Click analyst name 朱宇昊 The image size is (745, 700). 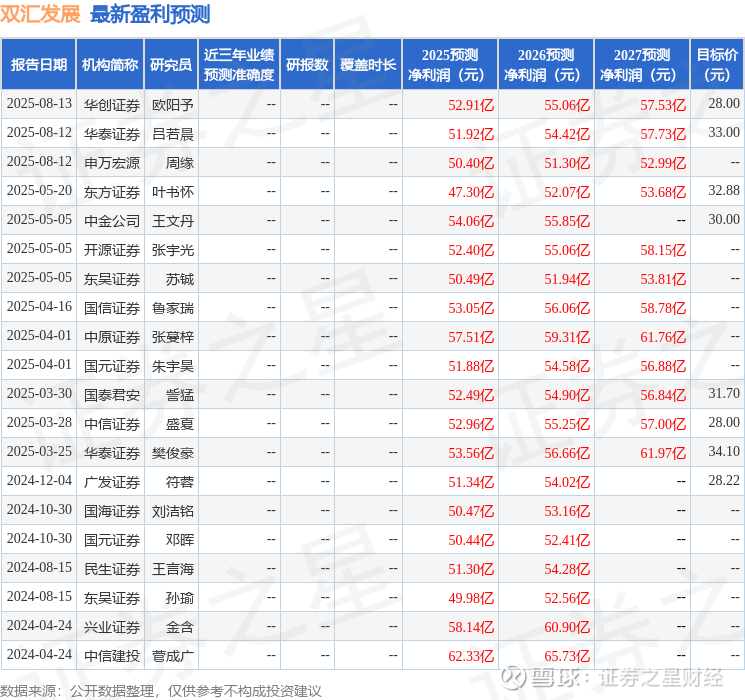(x=172, y=366)
